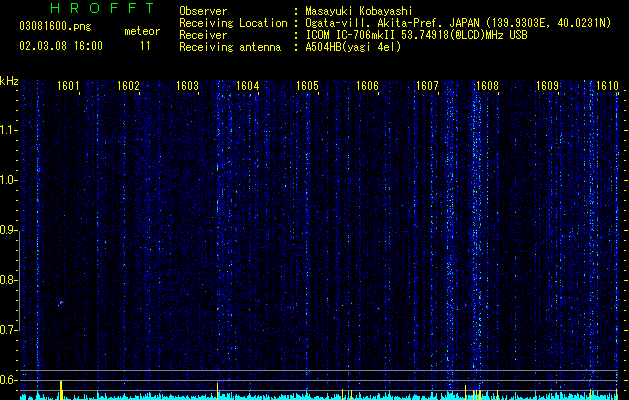Click the 1606 time marker
Screen dimensions: 629x400
tap(367, 86)
